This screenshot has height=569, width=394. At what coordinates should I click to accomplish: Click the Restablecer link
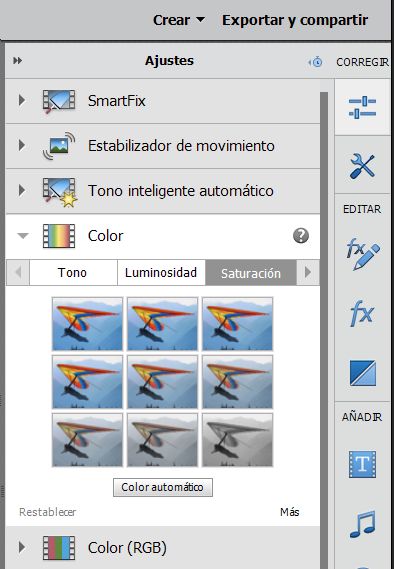[x=48, y=512]
